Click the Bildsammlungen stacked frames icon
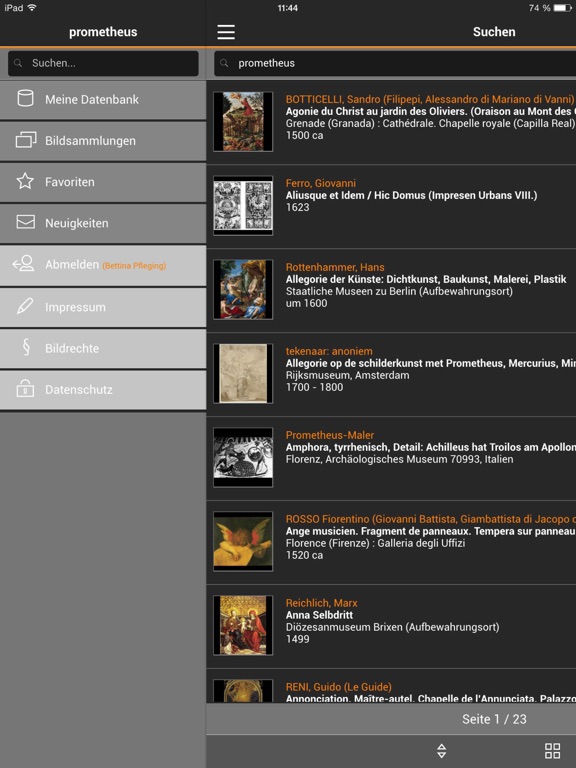The image size is (576, 768). click(x=25, y=140)
